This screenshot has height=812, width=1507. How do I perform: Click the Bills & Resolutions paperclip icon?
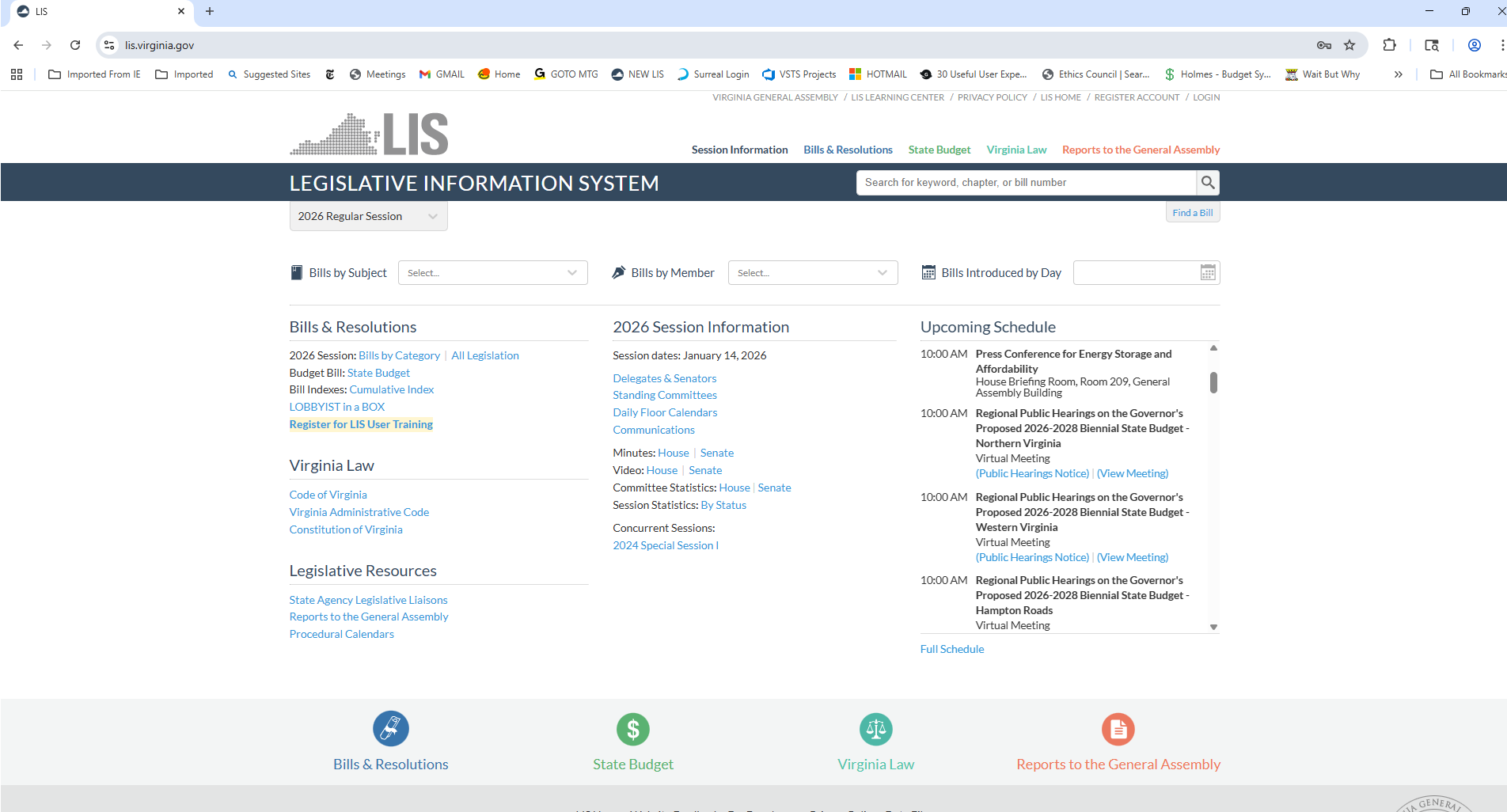(391, 729)
